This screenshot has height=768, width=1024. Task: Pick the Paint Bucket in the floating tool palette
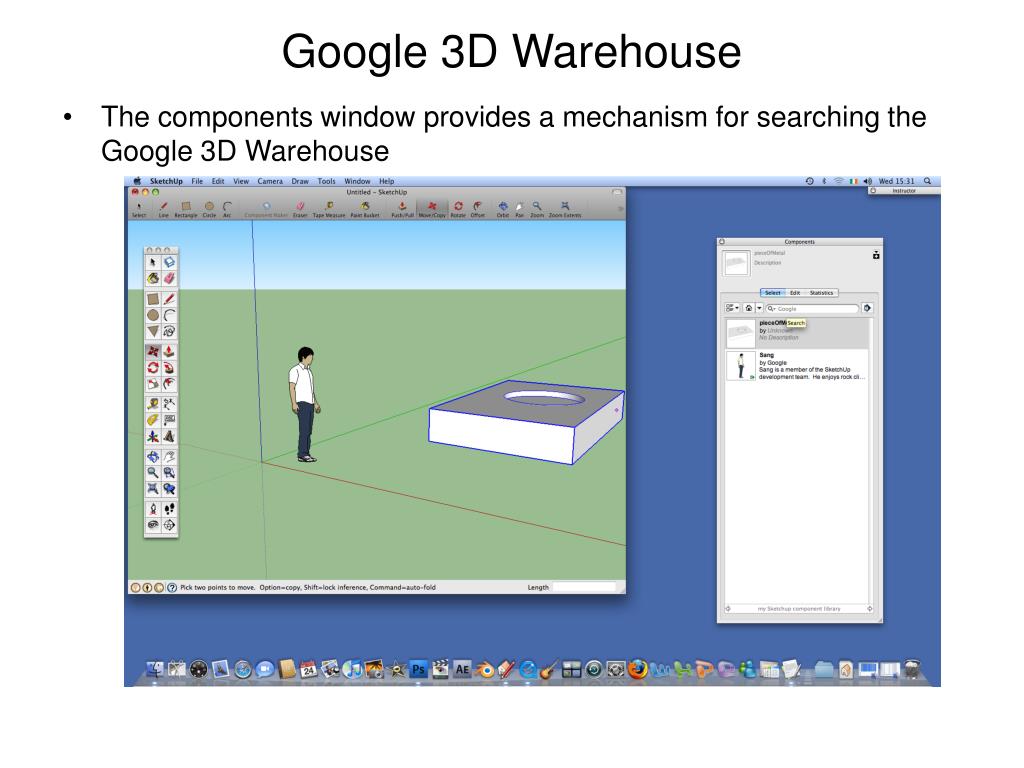153,279
